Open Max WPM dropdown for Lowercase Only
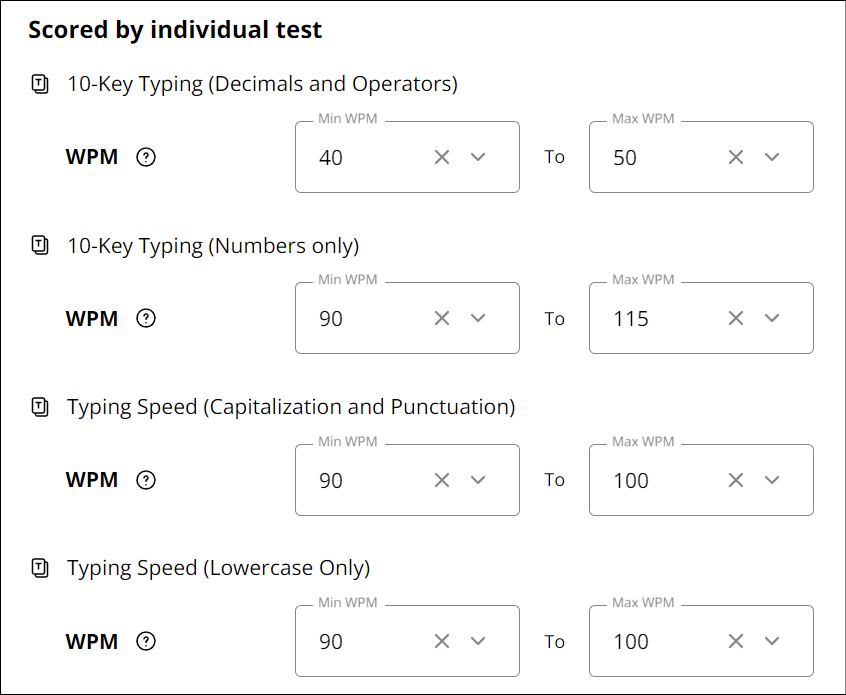The height and width of the screenshot is (695, 846). (x=772, y=642)
